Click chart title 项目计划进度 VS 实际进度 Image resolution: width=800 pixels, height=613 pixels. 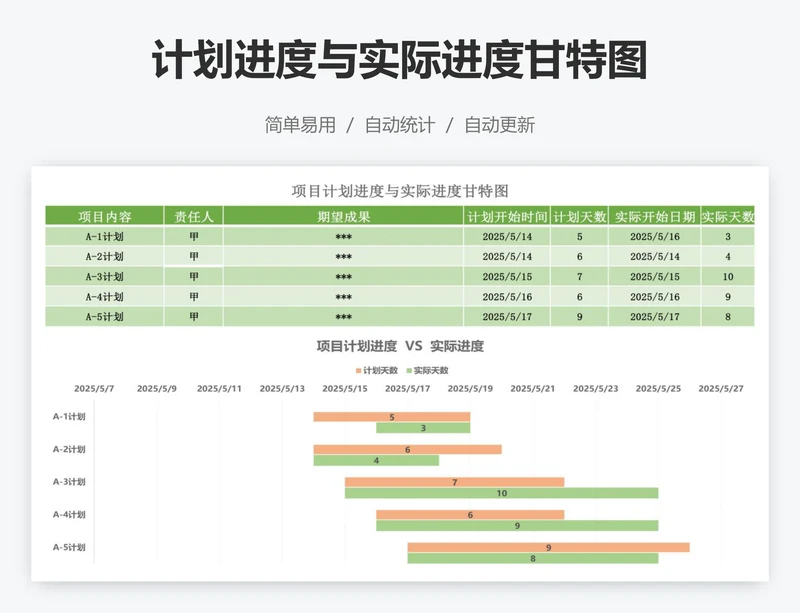pyautogui.click(x=400, y=346)
